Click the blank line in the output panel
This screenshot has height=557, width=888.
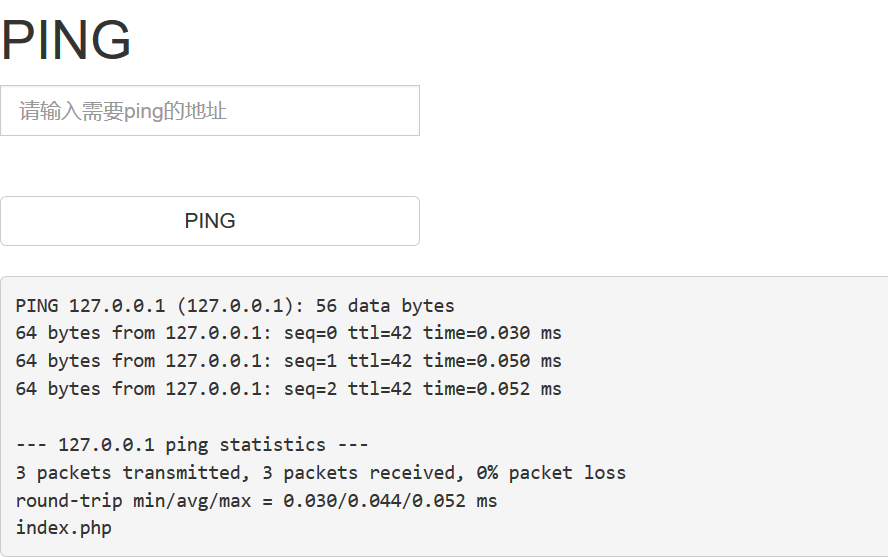(x=300, y=417)
